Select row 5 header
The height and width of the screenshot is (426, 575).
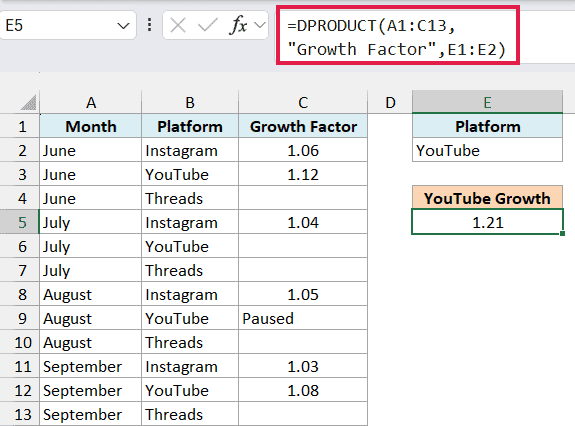pyautogui.click(x=20, y=223)
